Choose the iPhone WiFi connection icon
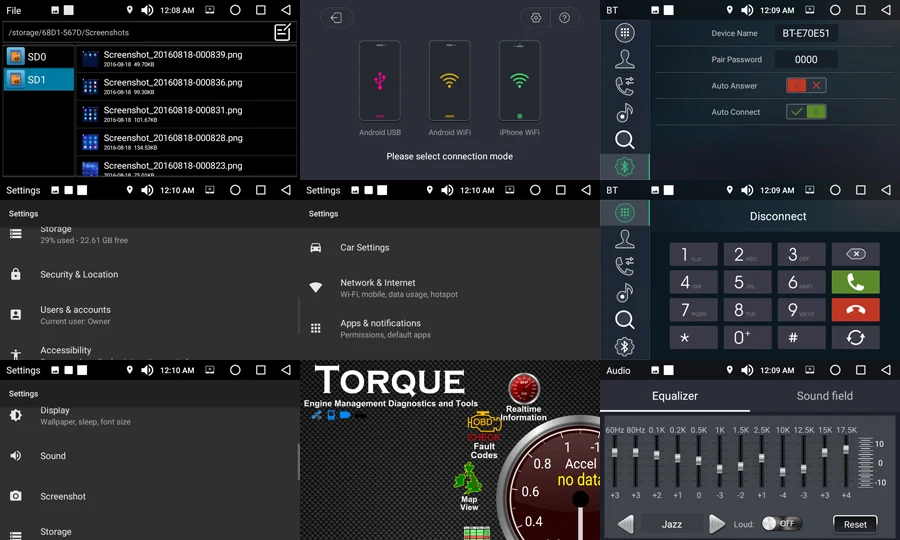900x540 pixels. click(519, 81)
